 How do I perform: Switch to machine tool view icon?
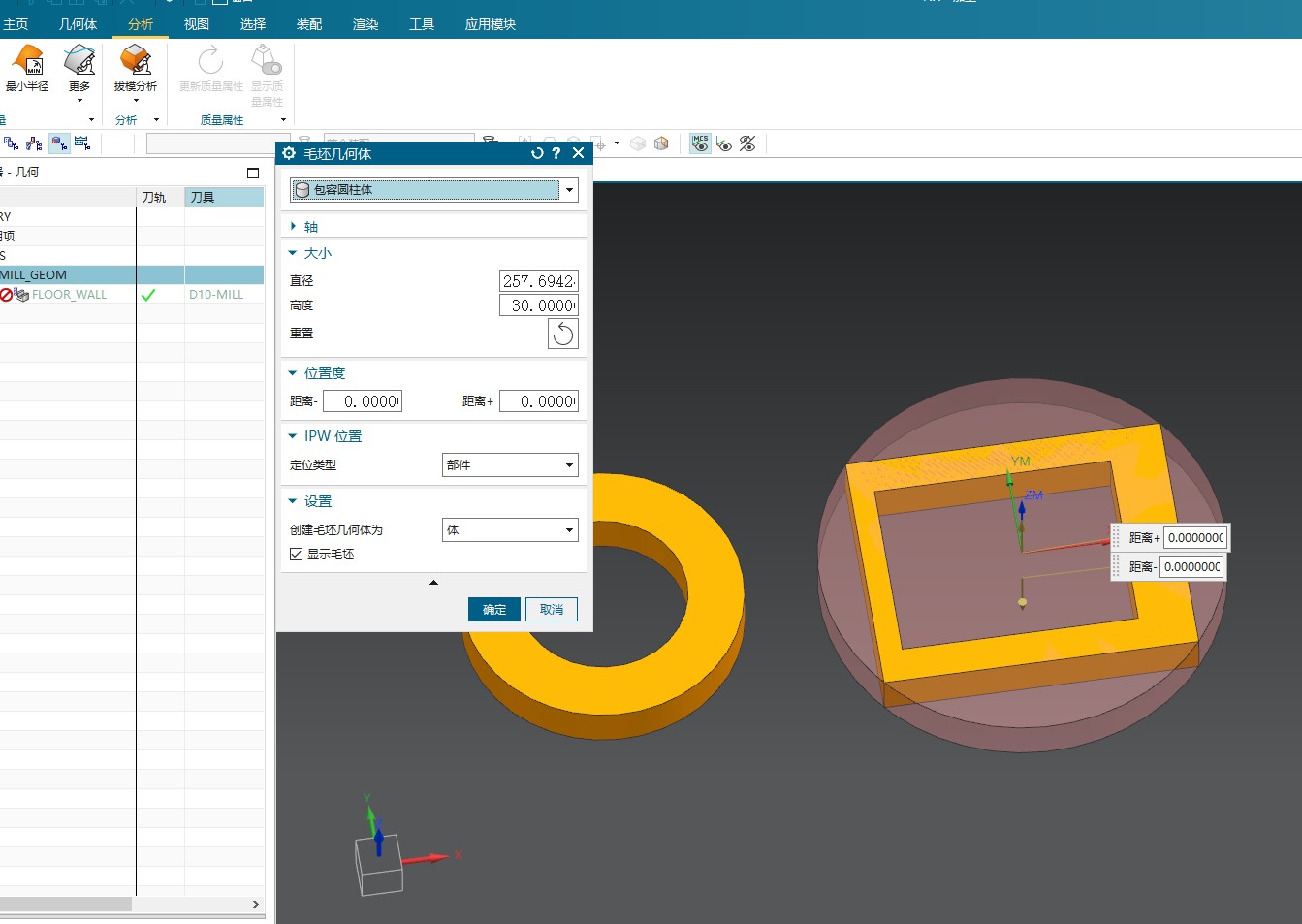point(35,143)
